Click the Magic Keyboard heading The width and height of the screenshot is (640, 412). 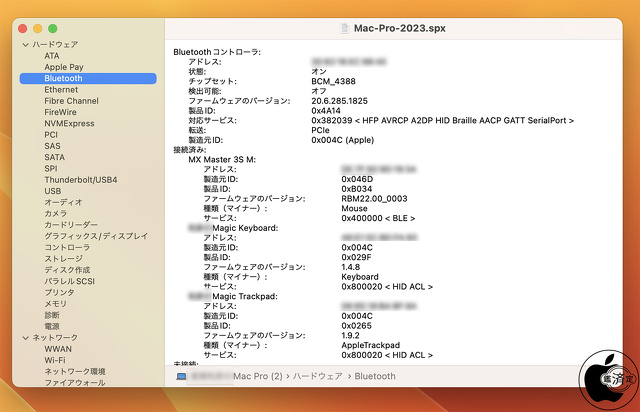[245, 228]
